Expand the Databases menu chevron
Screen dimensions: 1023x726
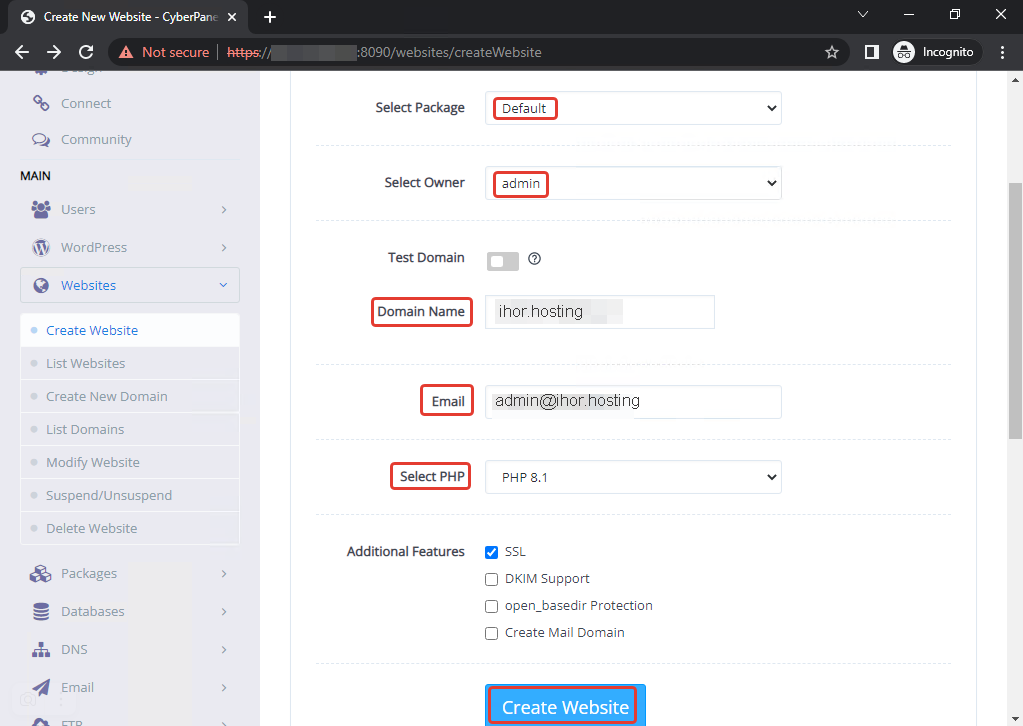tap(224, 611)
